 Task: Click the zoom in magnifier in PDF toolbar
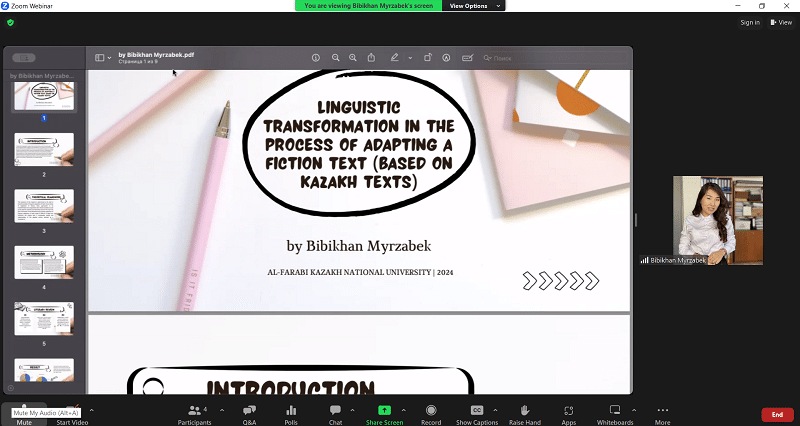(x=353, y=58)
